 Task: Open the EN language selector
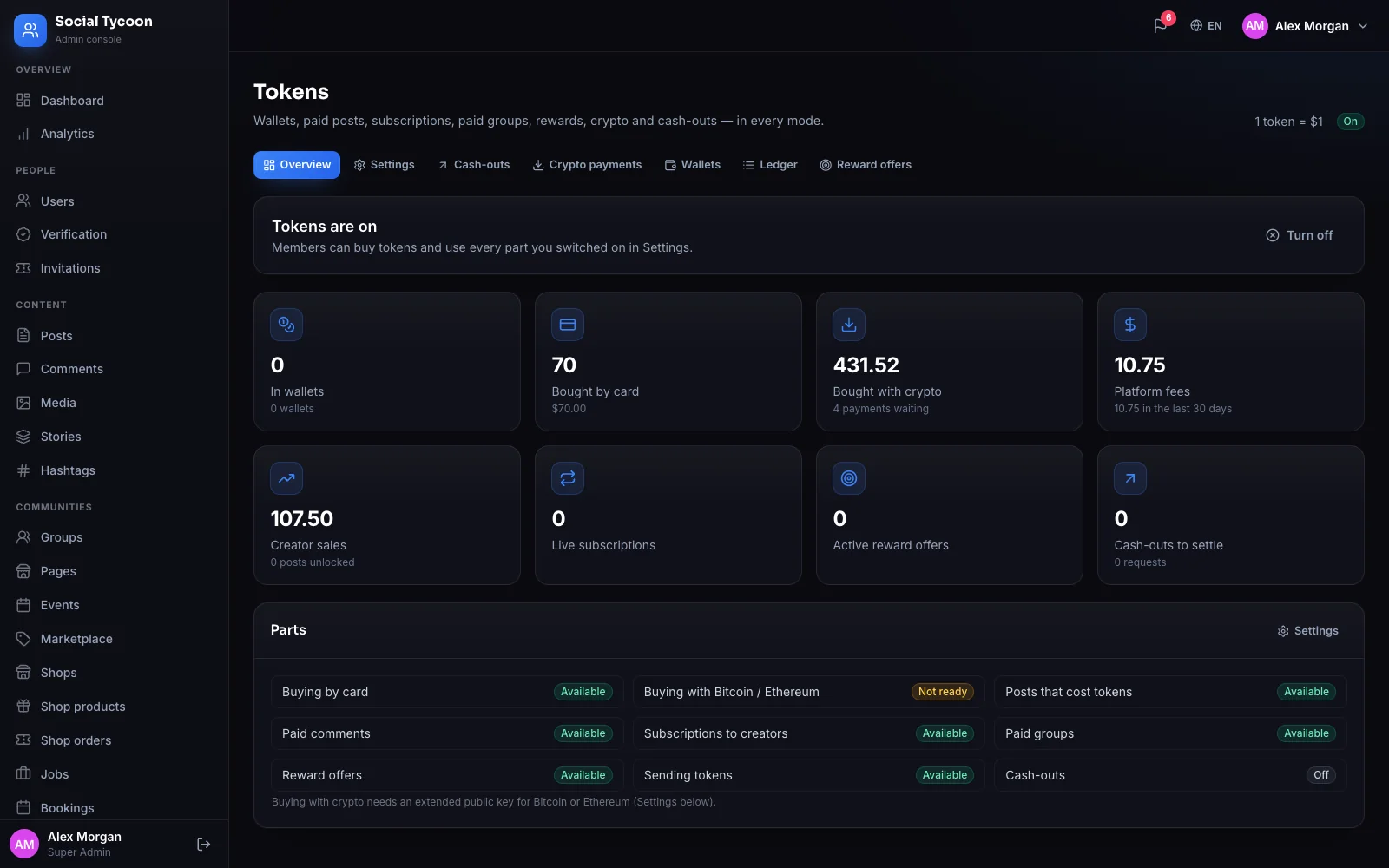1206,26
